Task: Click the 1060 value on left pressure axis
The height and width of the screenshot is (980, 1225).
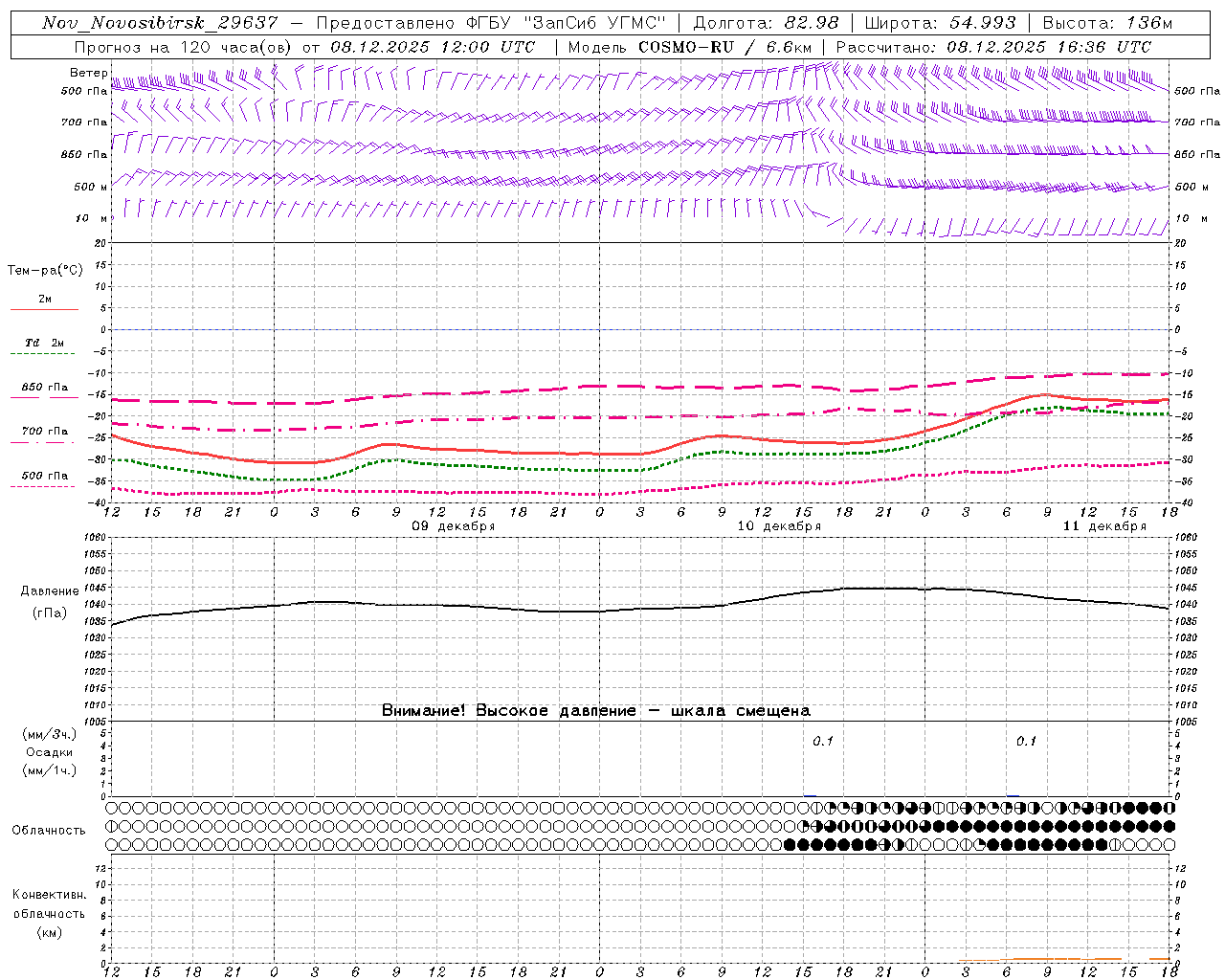Action: click(x=97, y=538)
